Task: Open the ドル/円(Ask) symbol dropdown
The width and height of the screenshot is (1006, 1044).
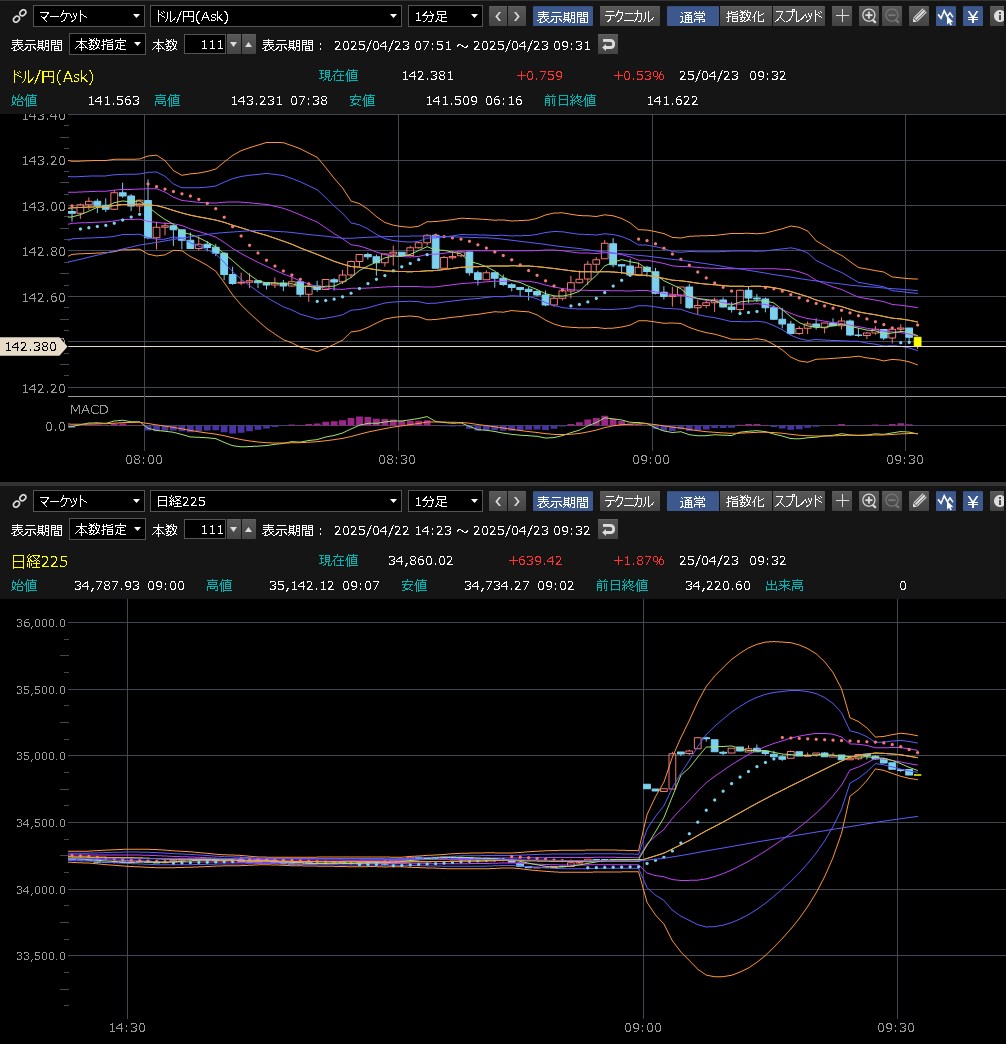Action: [276, 16]
